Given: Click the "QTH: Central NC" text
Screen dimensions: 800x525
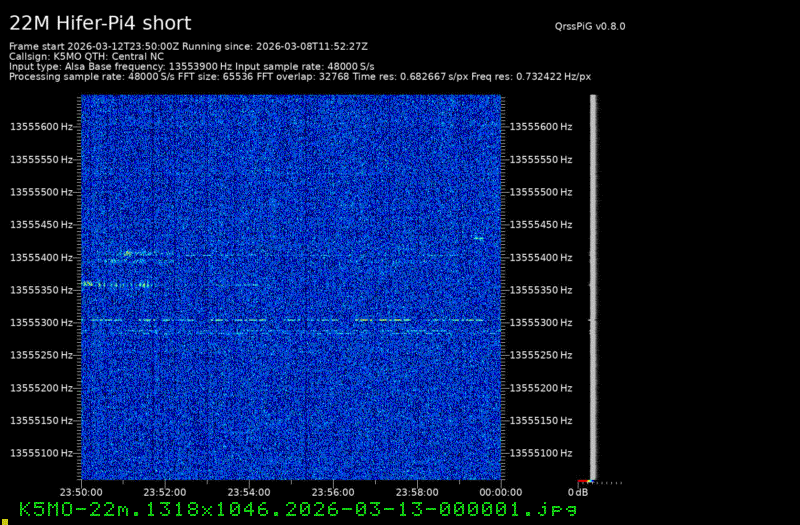Looking at the screenshot, I should [x=123, y=57].
